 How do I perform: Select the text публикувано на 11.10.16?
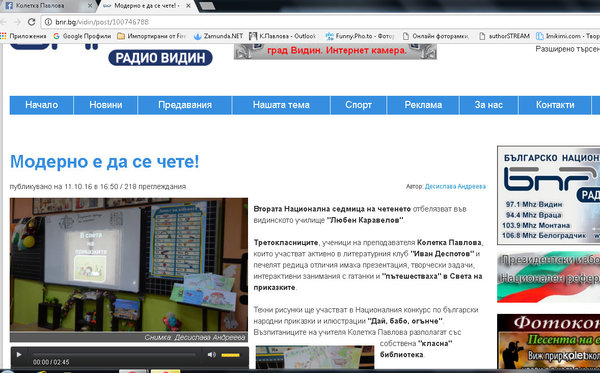[x=51, y=186]
